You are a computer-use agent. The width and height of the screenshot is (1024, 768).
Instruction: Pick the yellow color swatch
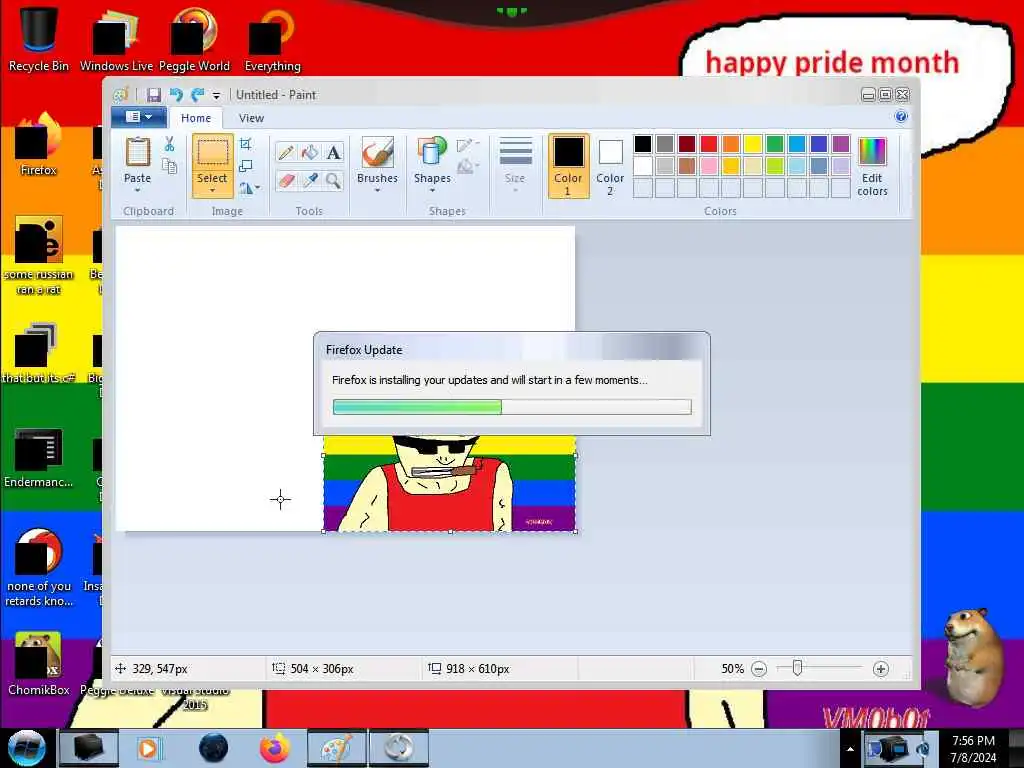point(753,144)
